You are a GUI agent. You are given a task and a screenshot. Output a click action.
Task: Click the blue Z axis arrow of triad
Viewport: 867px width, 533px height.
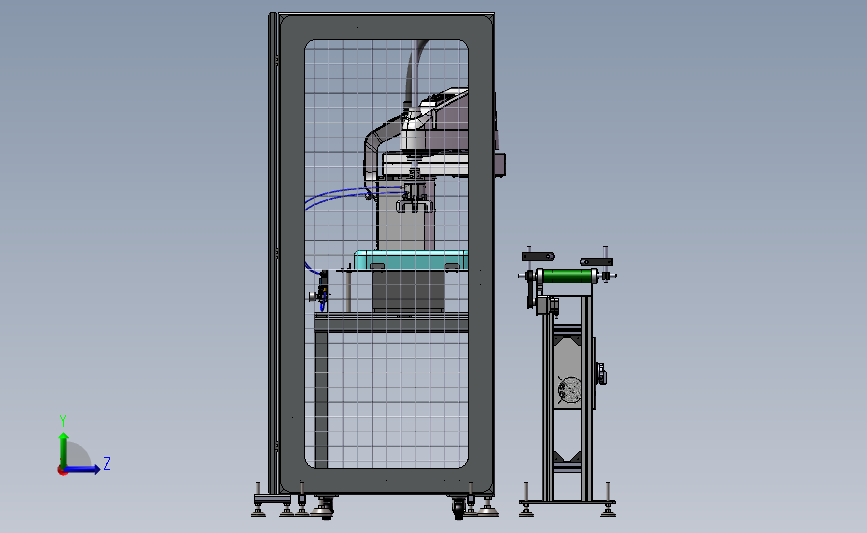(83, 469)
